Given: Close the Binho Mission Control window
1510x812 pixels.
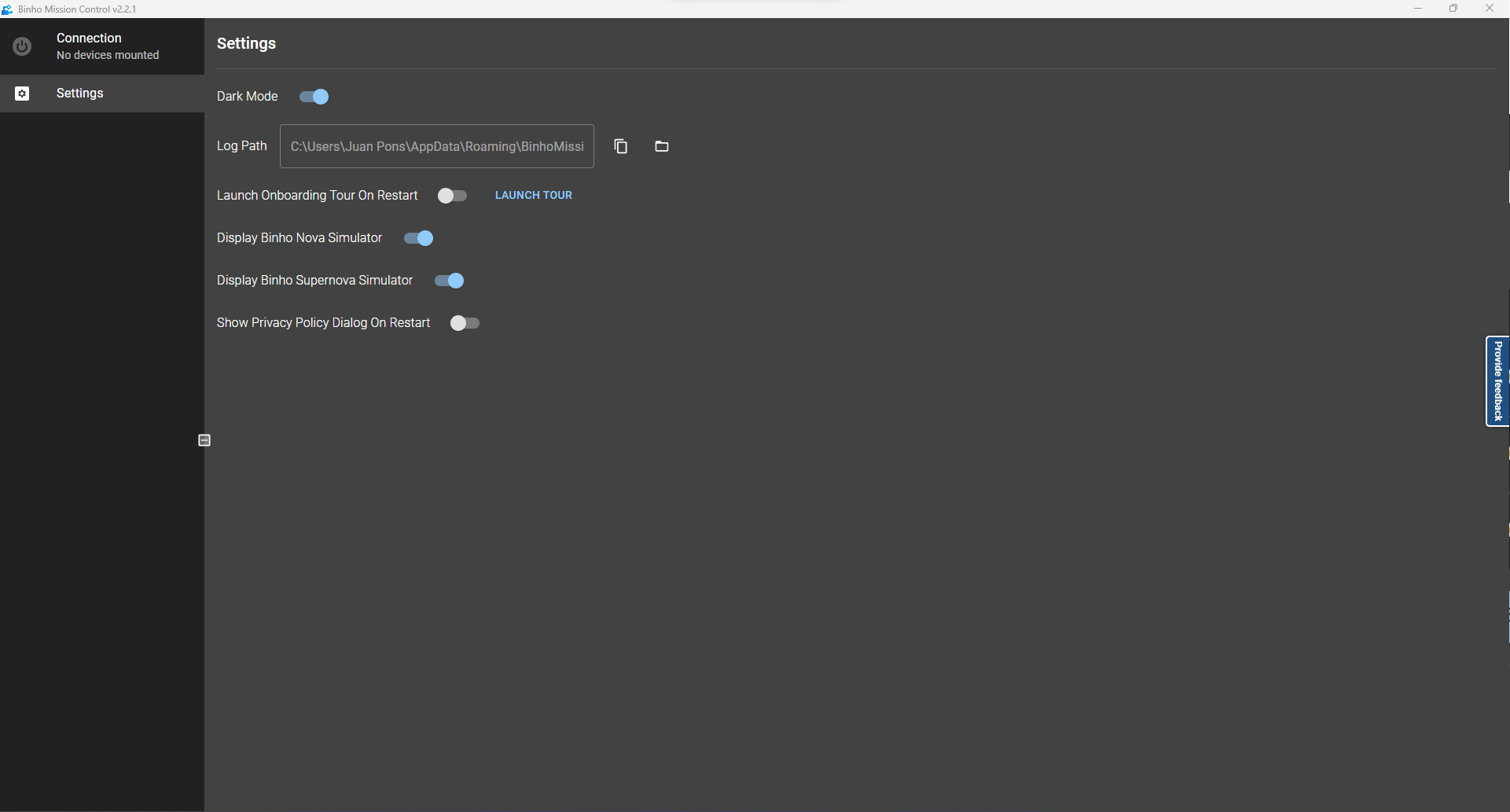Looking at the screenshot, I should tap(1490, 9).
